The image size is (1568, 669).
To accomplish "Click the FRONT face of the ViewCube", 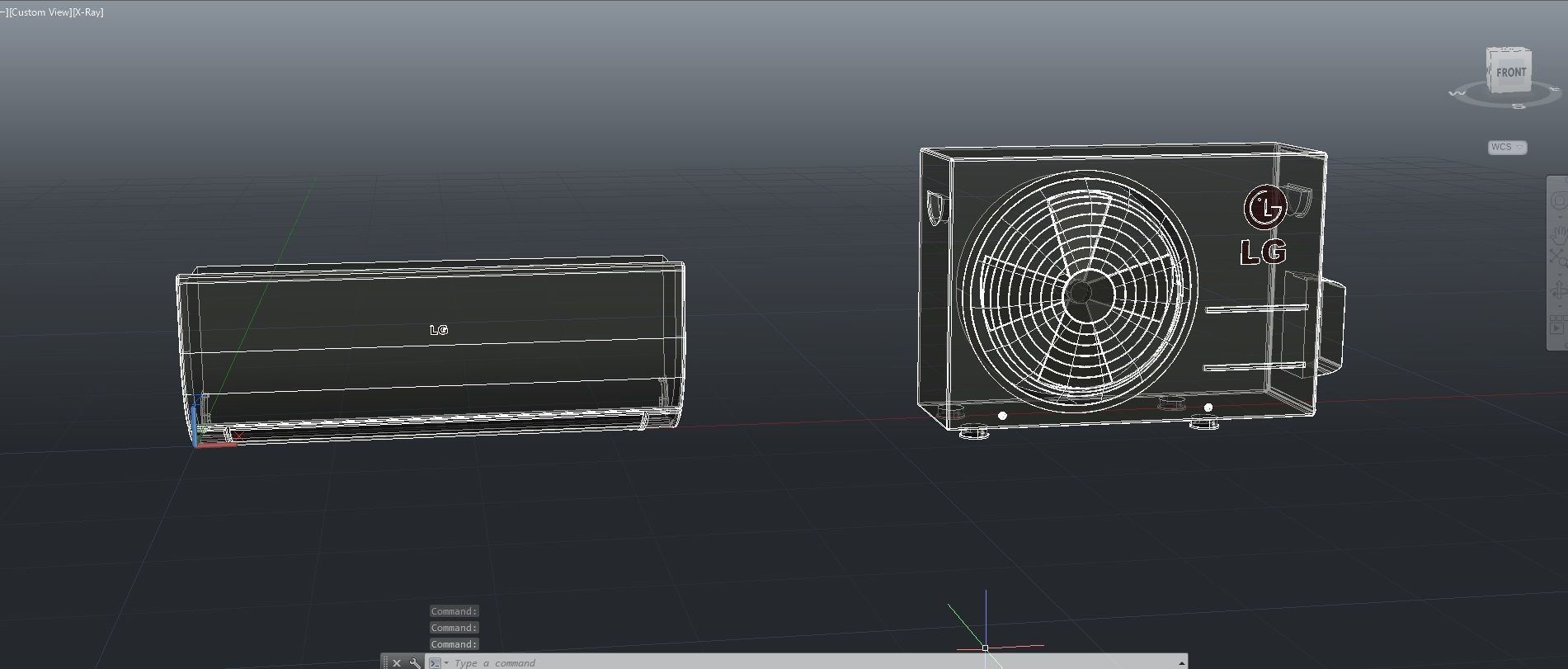I will pyautogui.click(x=1511, y=73).
